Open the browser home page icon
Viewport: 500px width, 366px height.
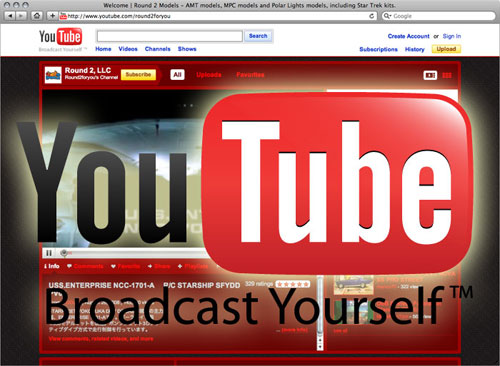37,16
